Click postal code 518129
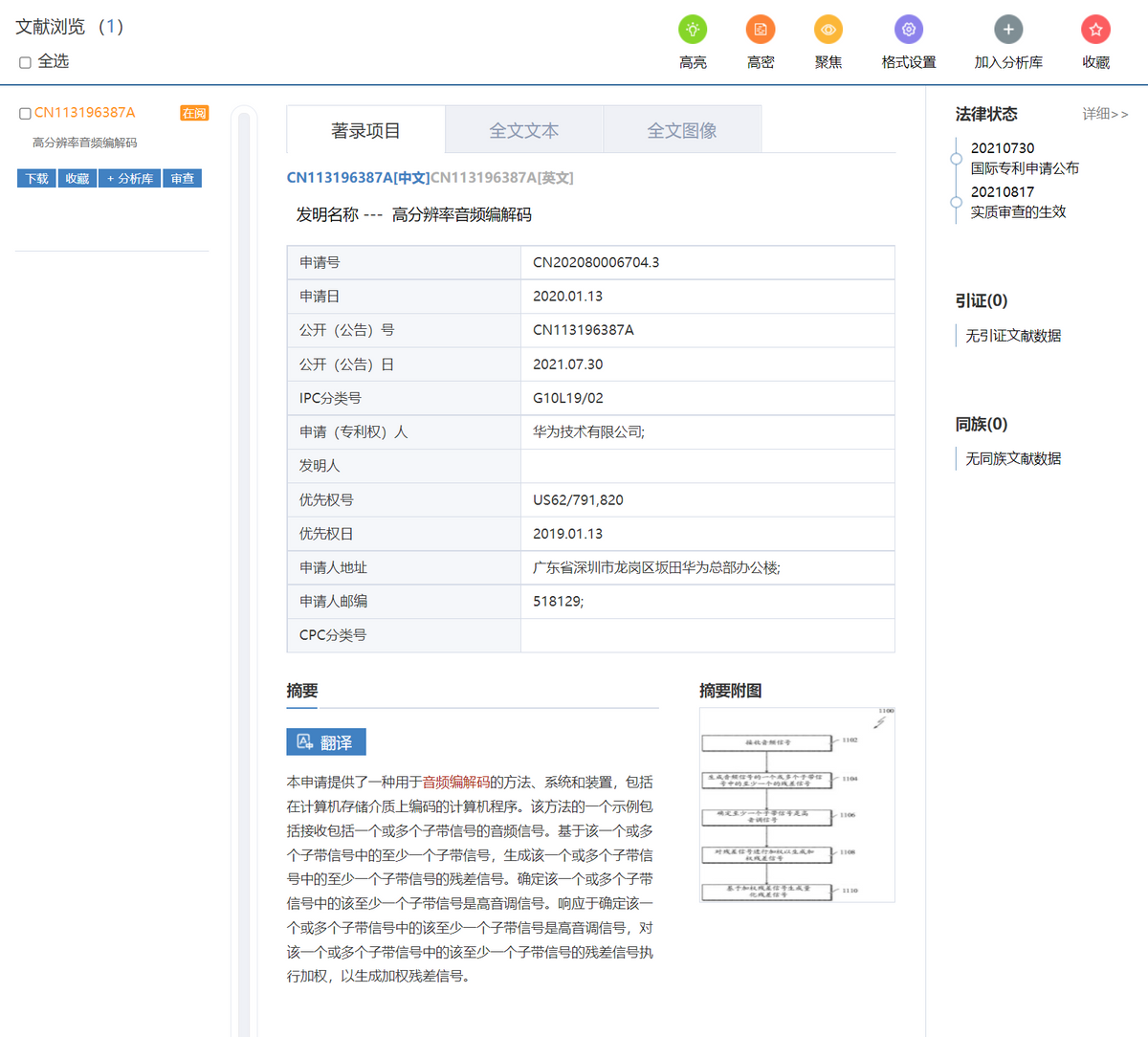Image resolution: width=1148 pixels, height=1037 pixels. coord(558,602)
